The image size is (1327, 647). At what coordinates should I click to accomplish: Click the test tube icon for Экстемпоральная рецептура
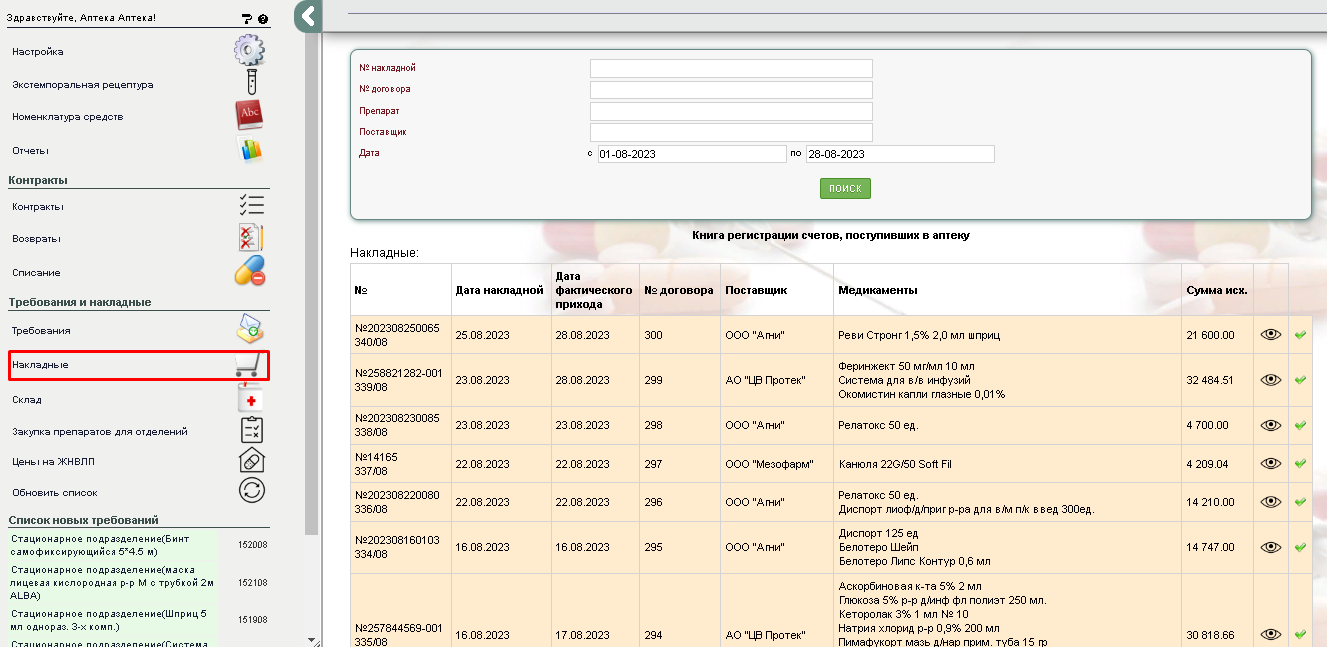251,83
